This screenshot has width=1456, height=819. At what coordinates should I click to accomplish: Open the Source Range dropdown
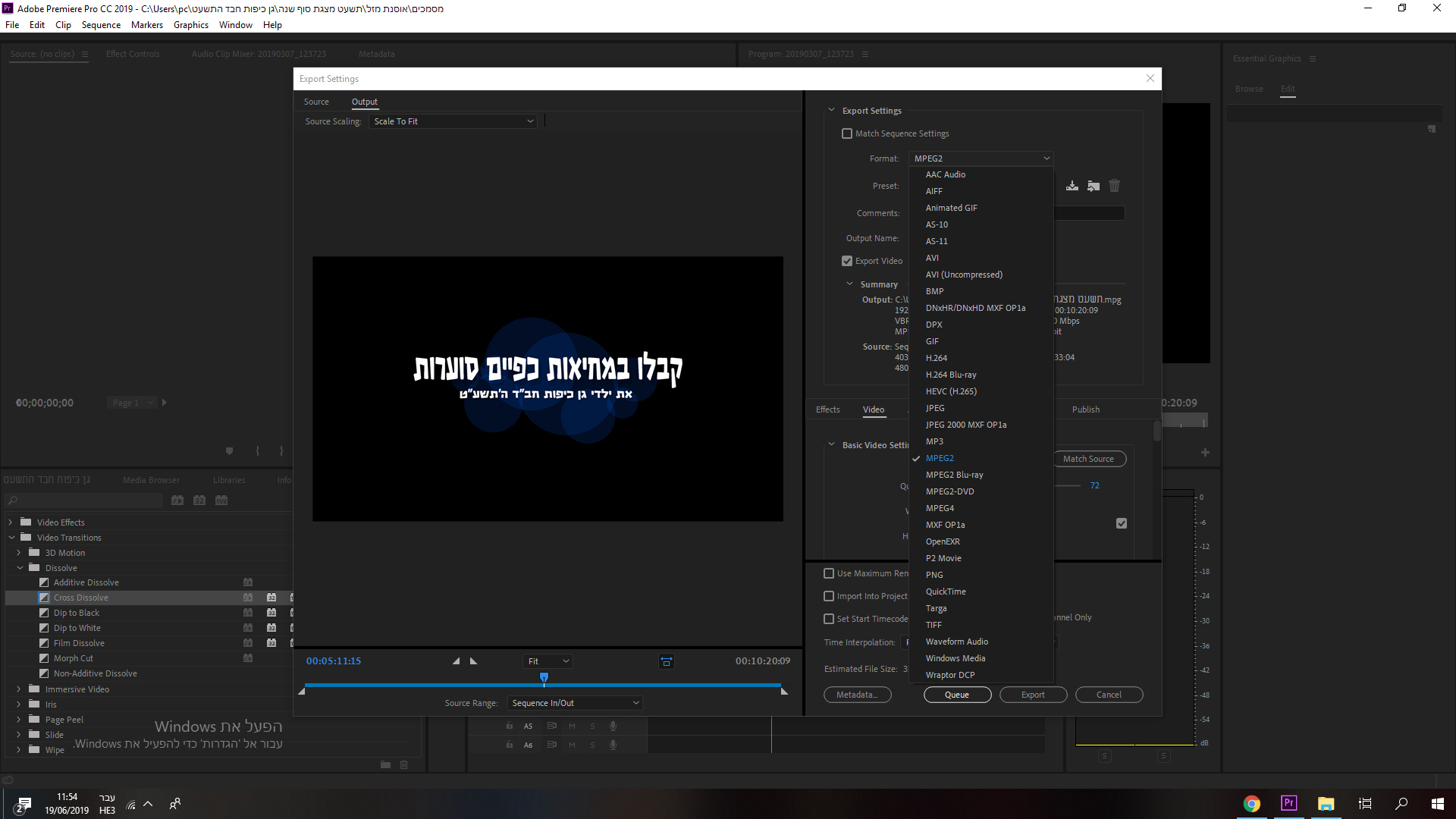[x=575, y=703]
